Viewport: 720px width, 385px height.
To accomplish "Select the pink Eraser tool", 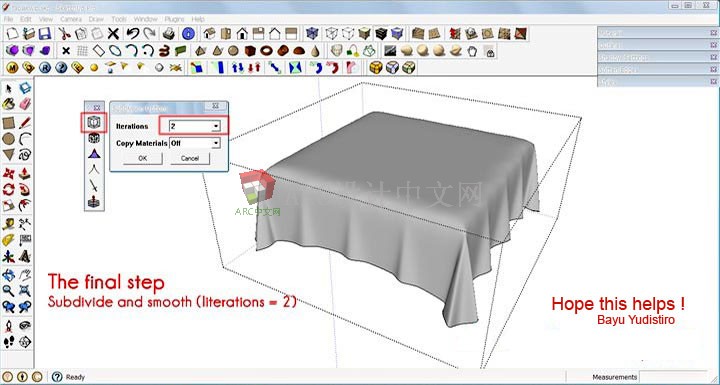I will 25,104.
